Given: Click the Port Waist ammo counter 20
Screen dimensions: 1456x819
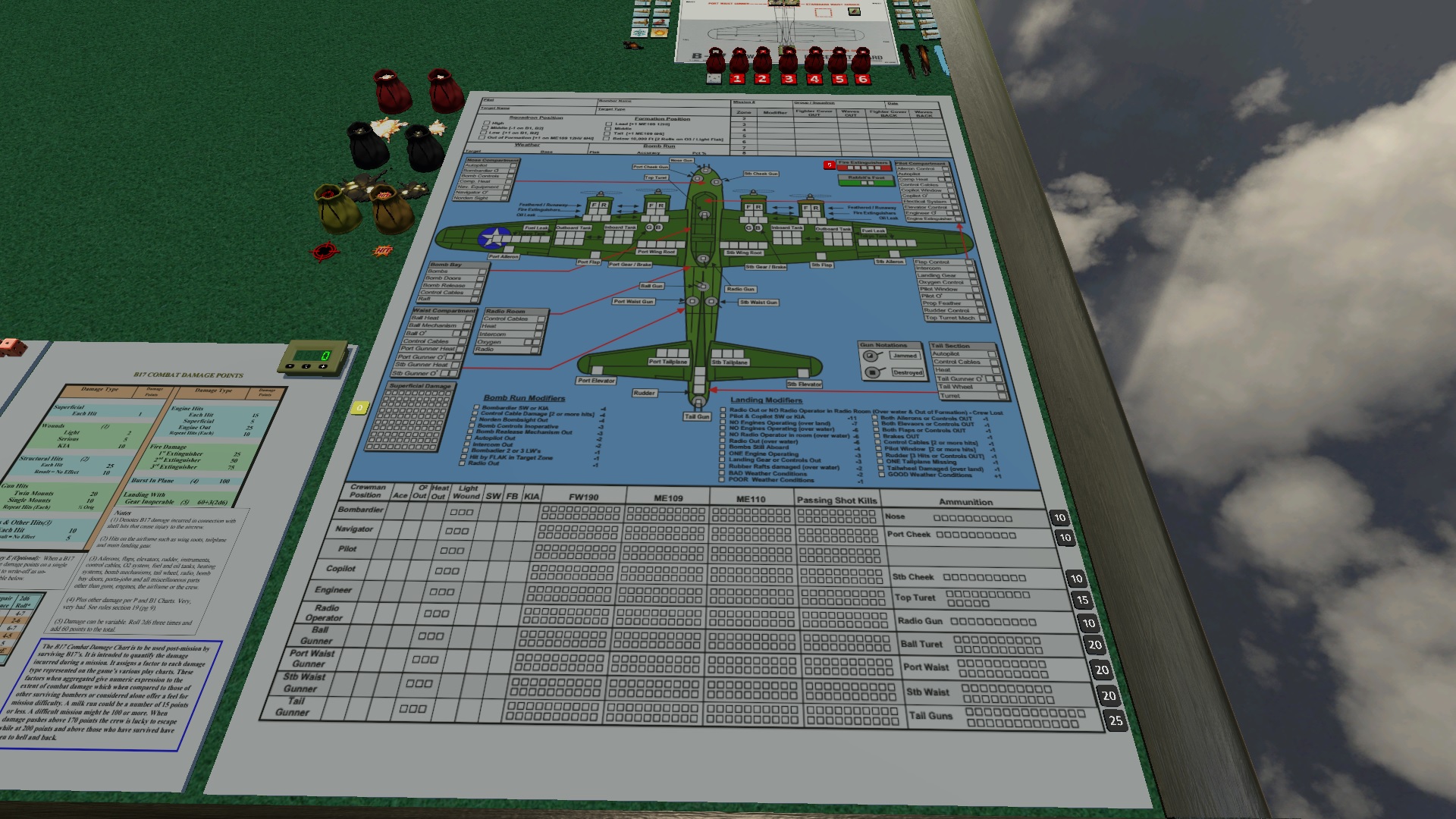Looking at the screenshot, I should 1102,670.
